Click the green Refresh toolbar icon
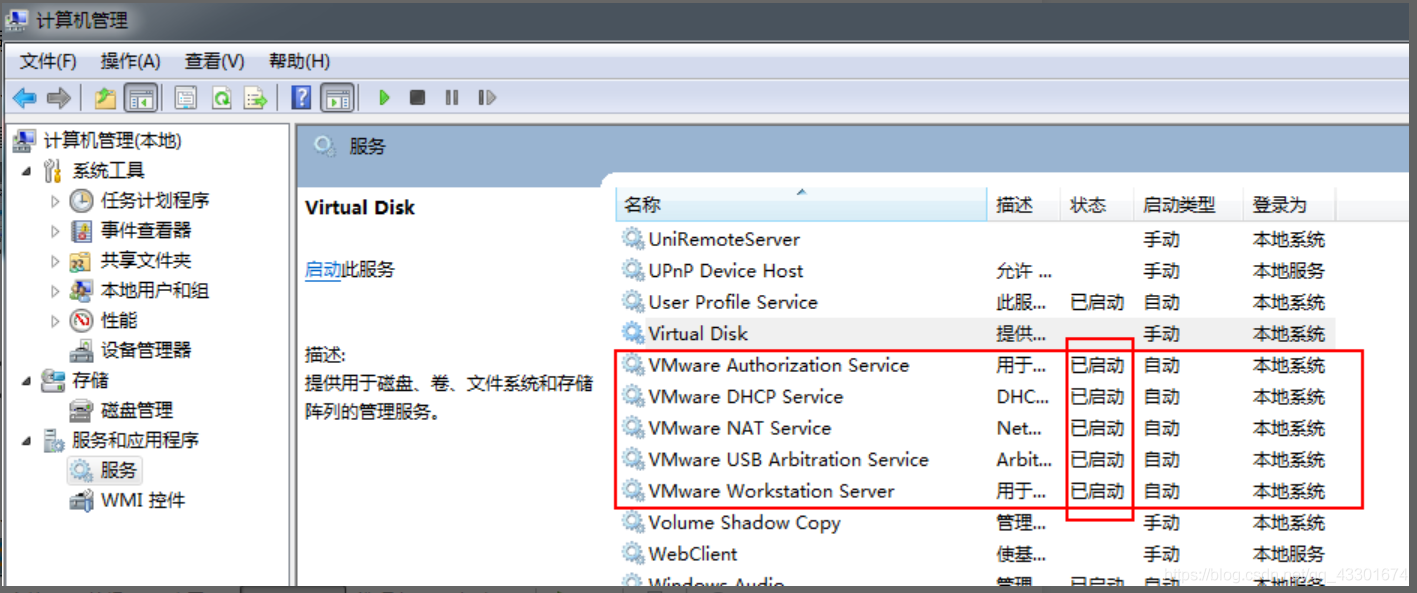Viewport: 1417px width, 593px height. (221, 98)
